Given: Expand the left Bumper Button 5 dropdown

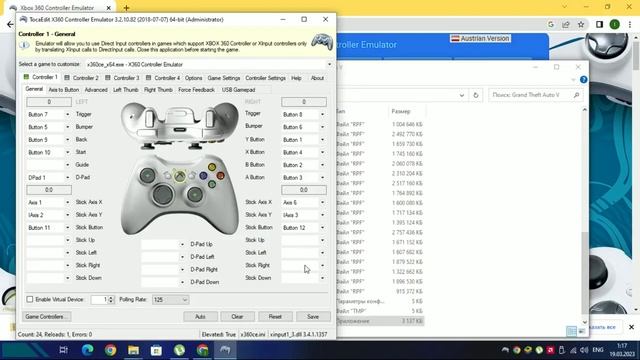Looking at the screenshot, I should [x=67, y=127].
